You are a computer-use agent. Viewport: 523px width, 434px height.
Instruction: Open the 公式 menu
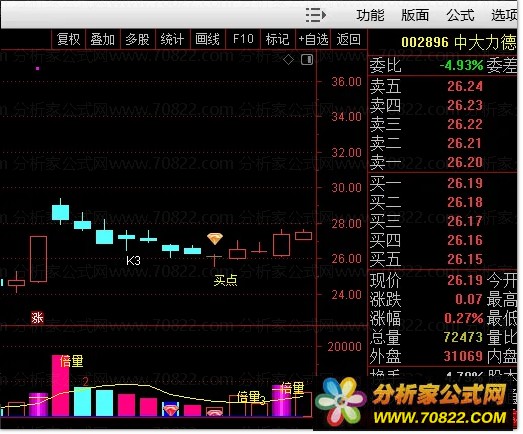[460, 15]
